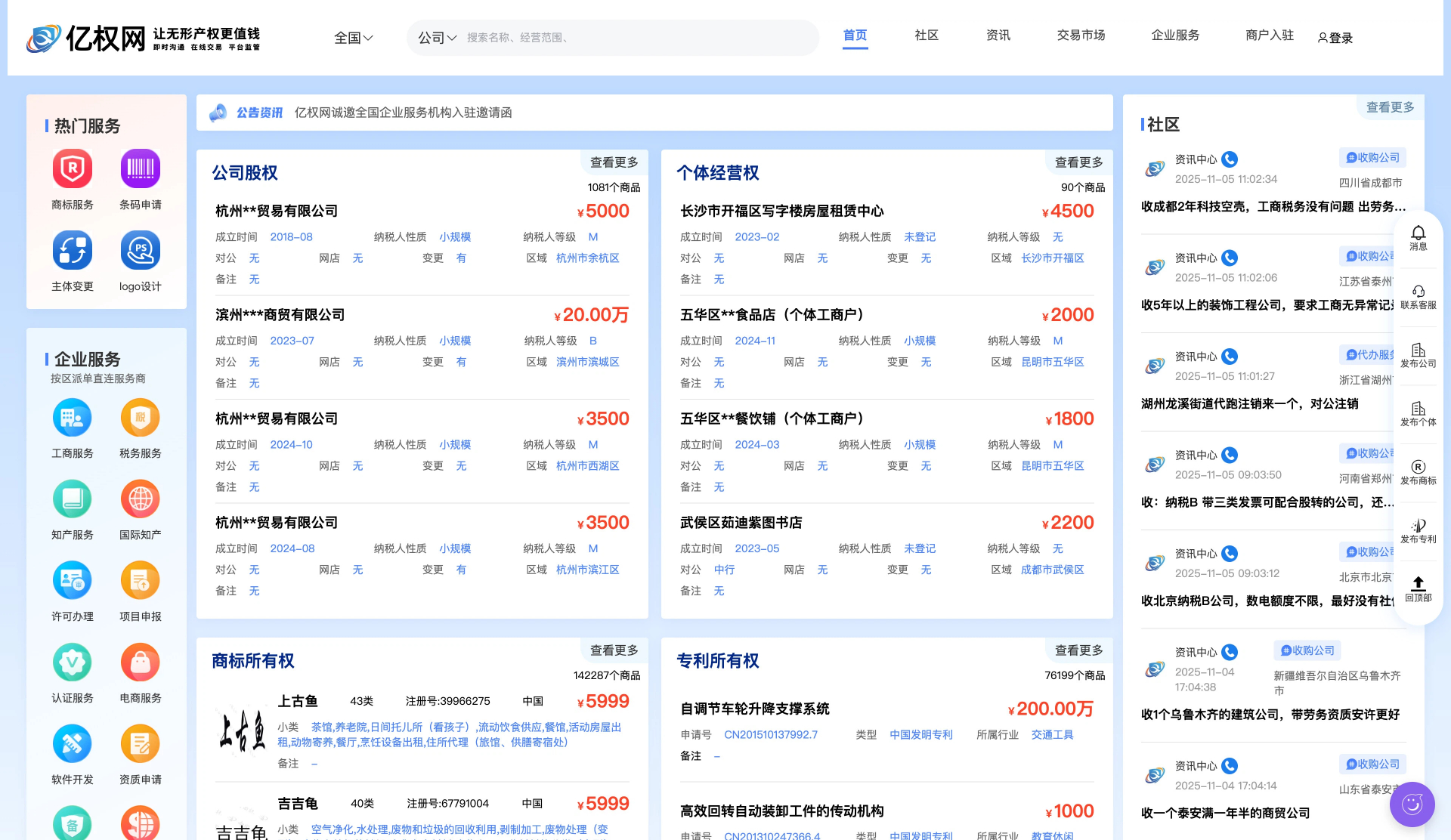Select the 商标服务 icon in 热门服务

pyautogui.click(x=72, y=168)
